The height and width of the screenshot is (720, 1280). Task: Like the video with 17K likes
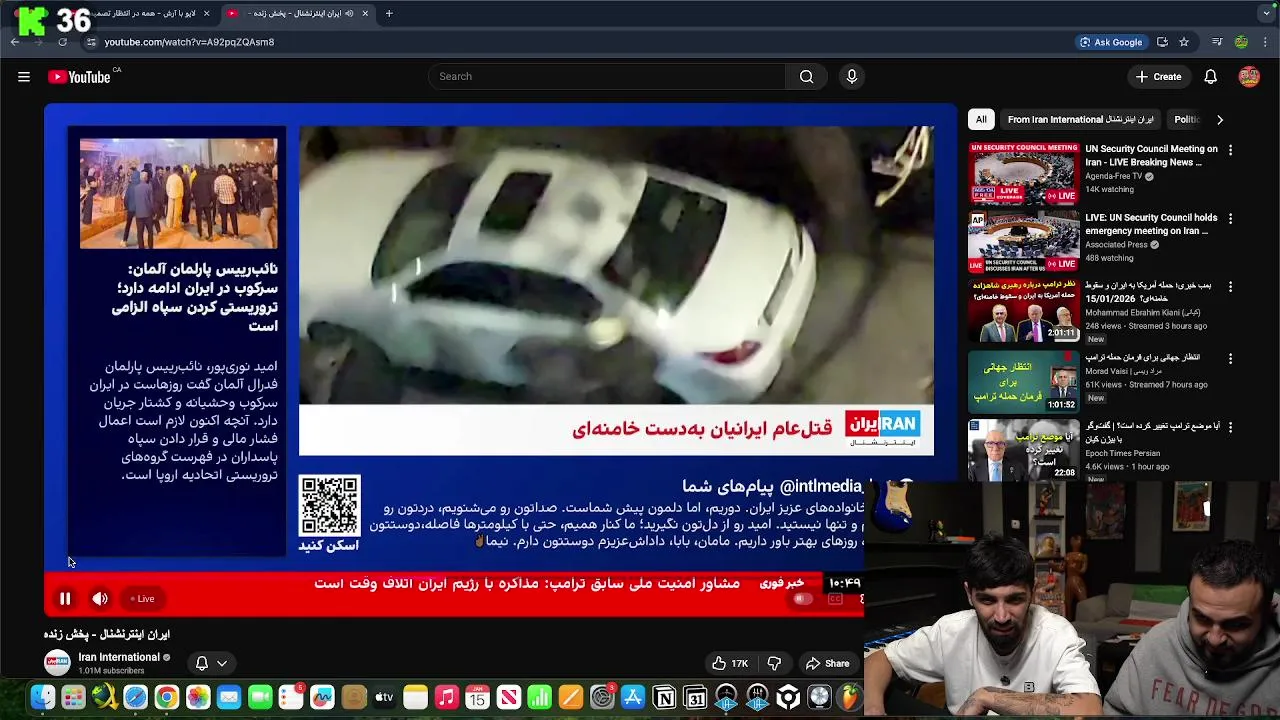729,663
